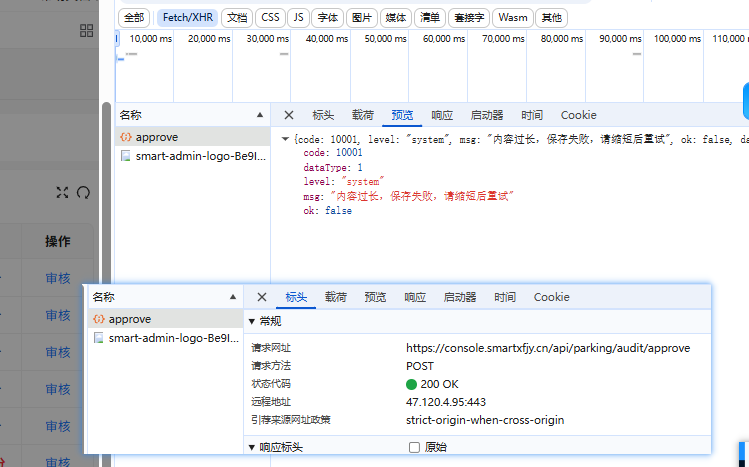Switch to 启动器 tab in lower panel
Screen dimensions: 749x467
point(460,297)
